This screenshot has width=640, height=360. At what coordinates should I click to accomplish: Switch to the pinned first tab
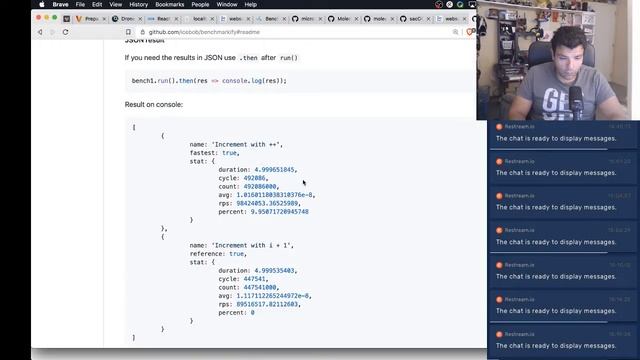tap(67, 19)
